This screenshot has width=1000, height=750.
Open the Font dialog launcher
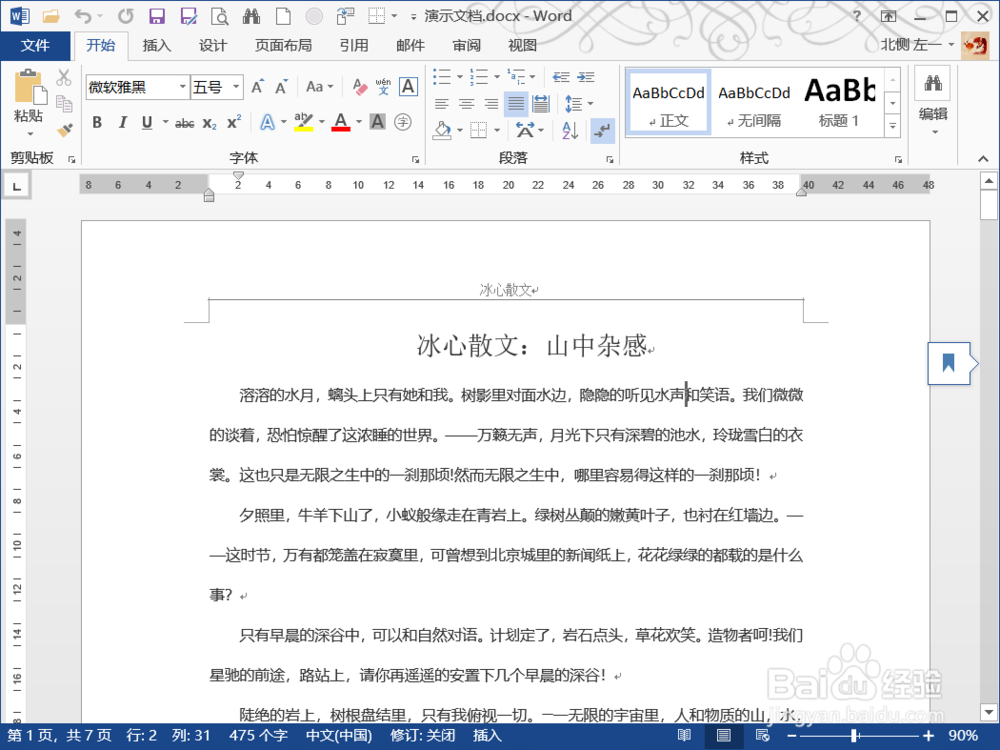pos(415,159)
